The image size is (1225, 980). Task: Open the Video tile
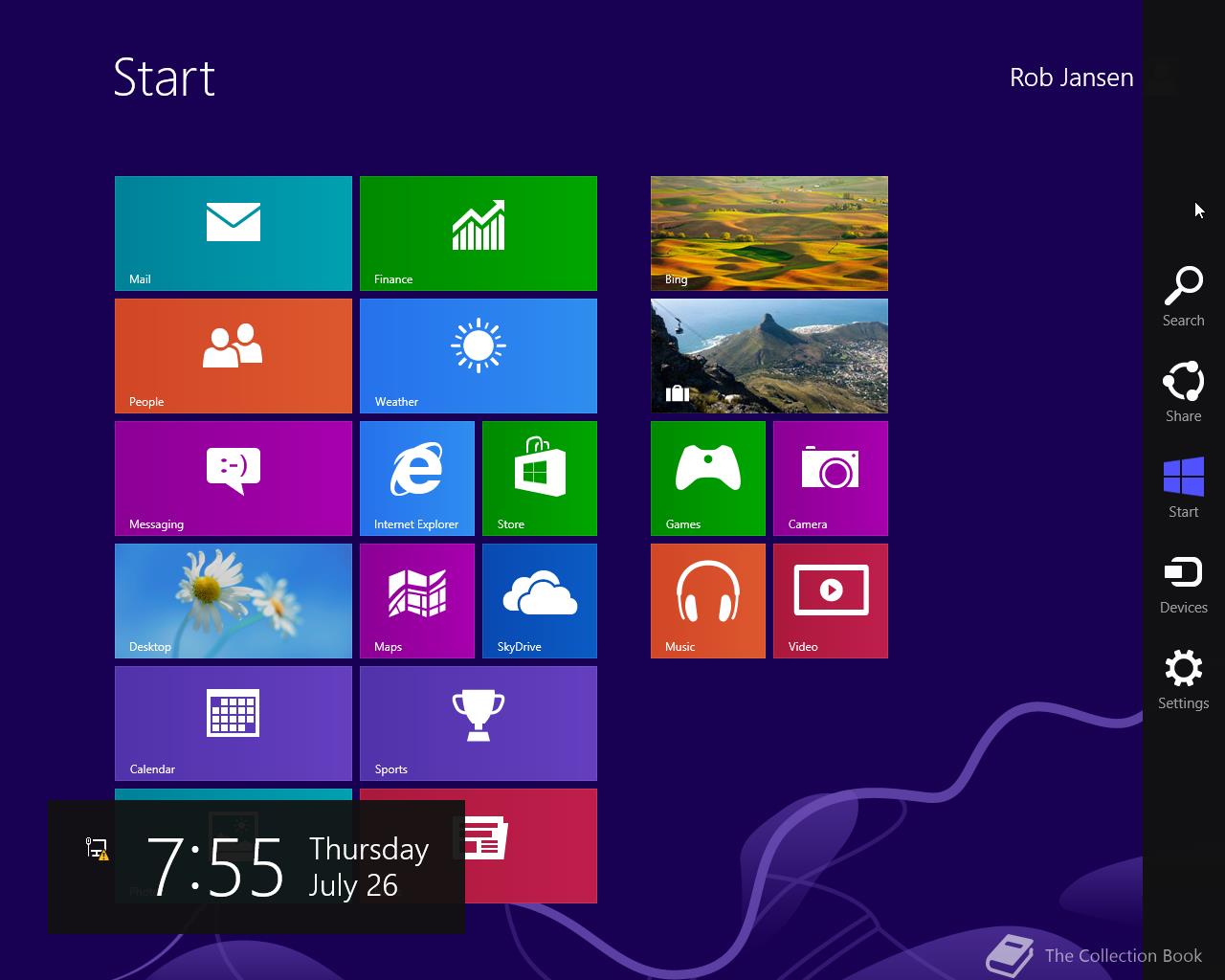click(x=831, y=601)
